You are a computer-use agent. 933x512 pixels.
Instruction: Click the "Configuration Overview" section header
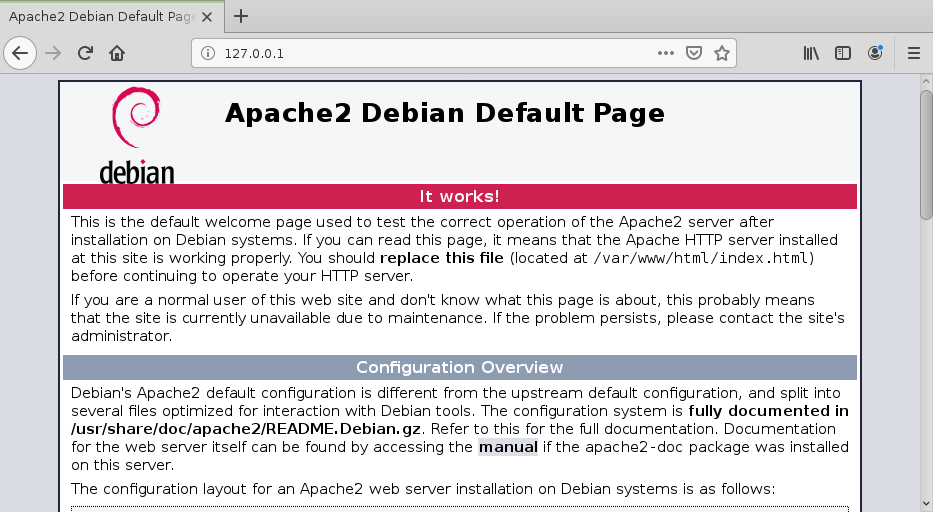coord(460,367)
